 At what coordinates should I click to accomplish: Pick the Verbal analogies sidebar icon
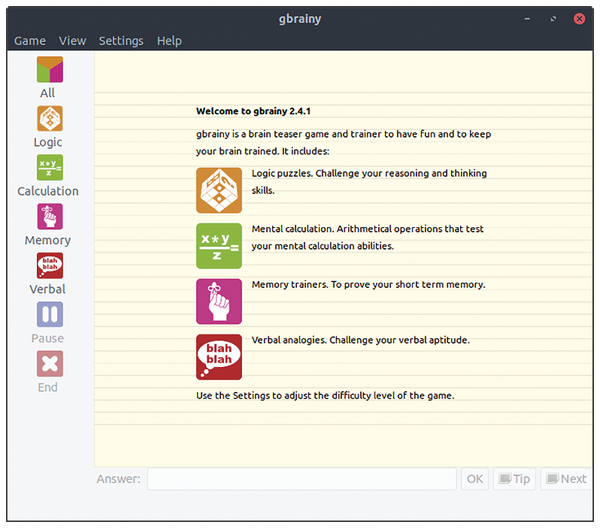(50, 266)
